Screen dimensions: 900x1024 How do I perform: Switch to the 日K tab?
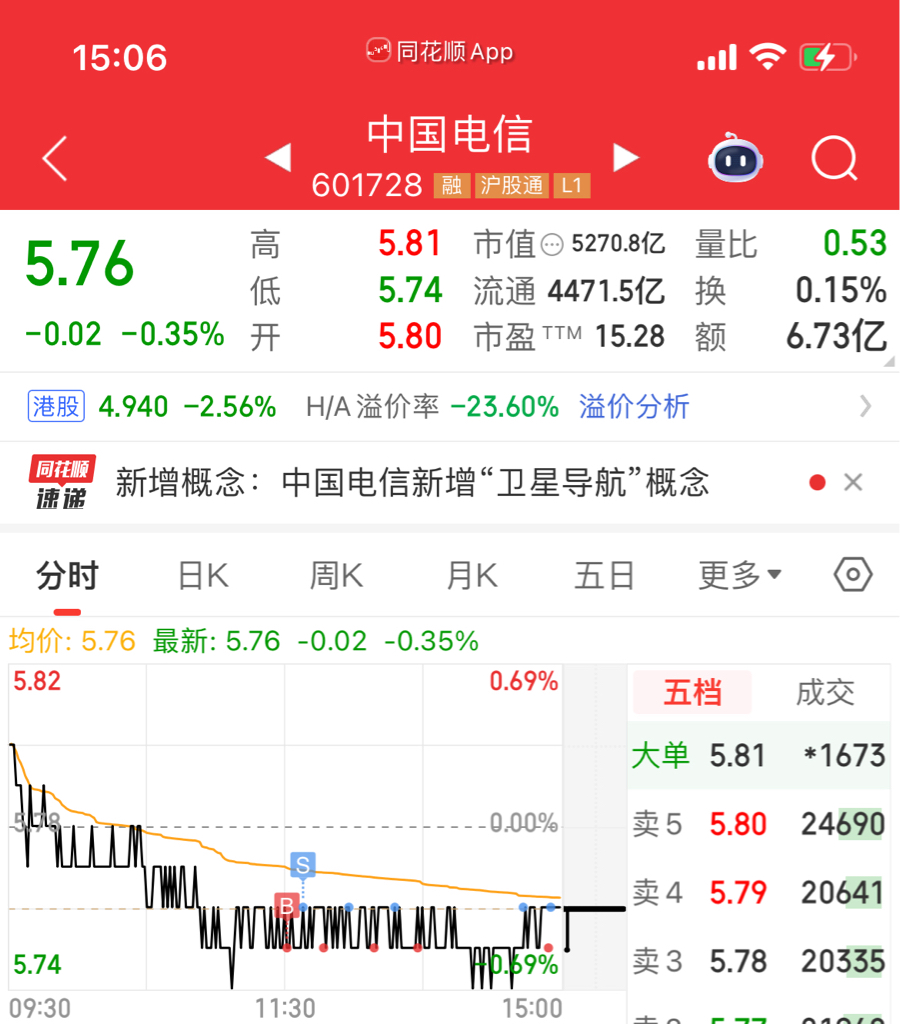click(x=203, y=576)
